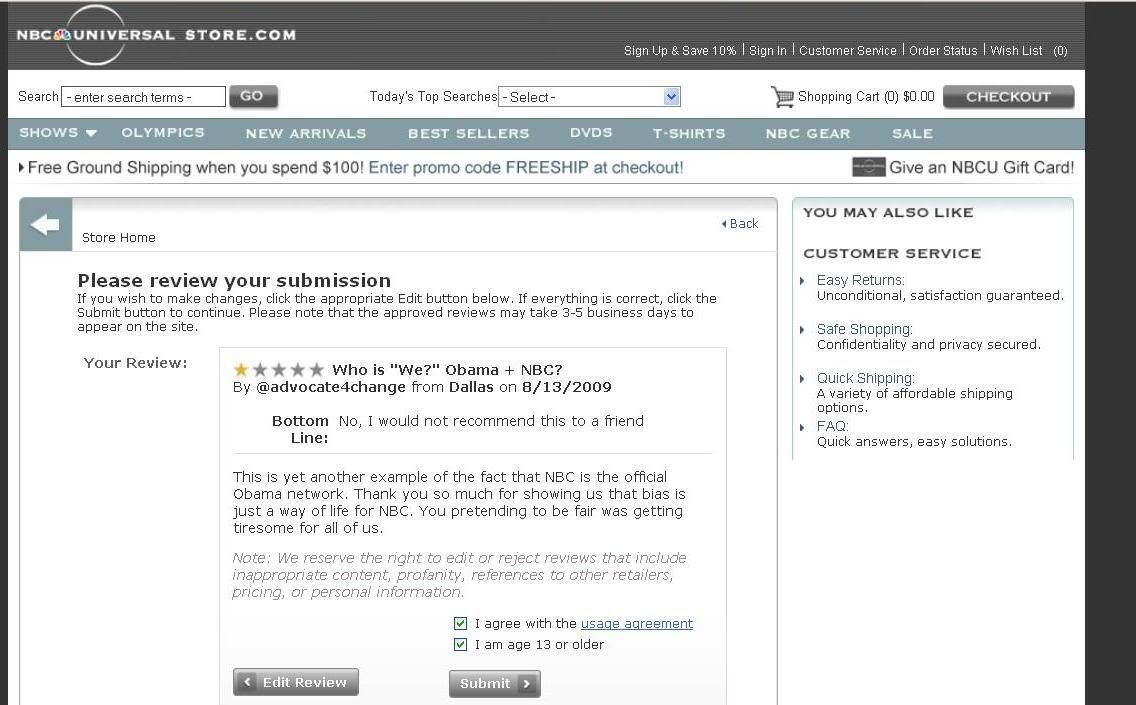Click the Shopping Cart link

pos(866,96)
